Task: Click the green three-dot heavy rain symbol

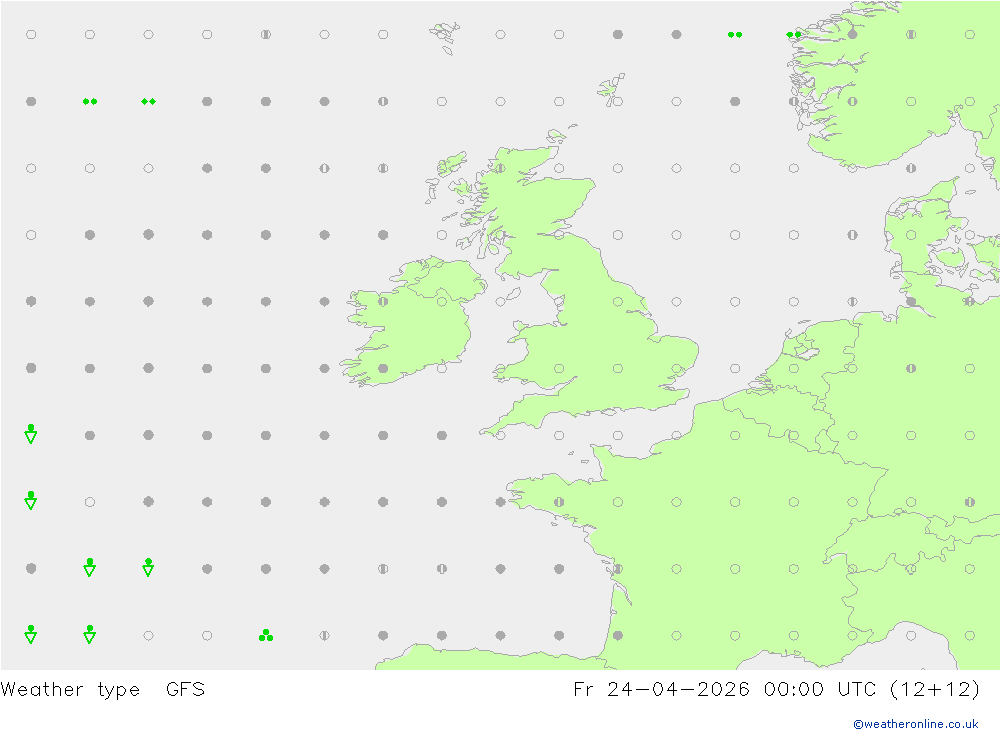Action: coord(266,635)
